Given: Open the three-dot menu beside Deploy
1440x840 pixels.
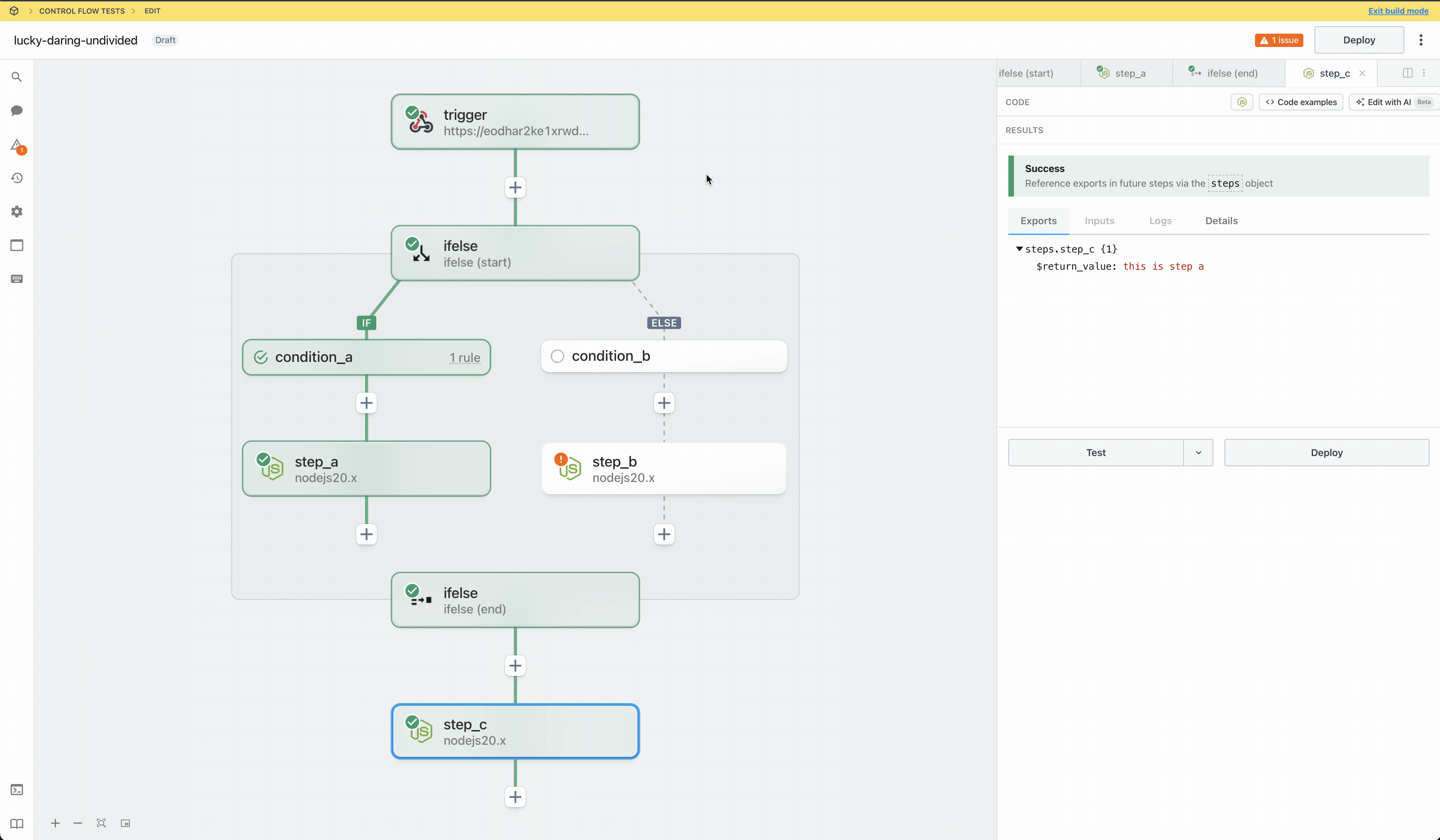Looking at the screenshot, I should click(1421, 40).
